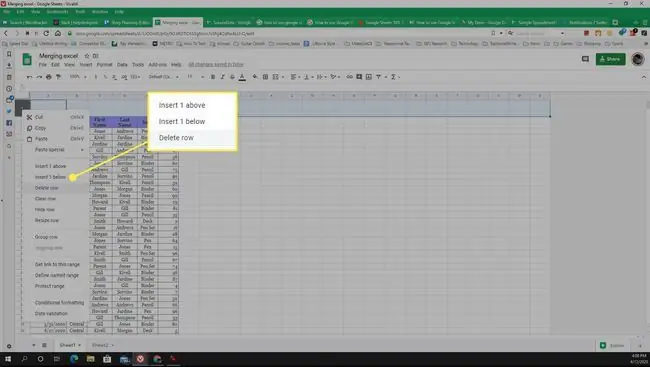Toggle bold formatting in the toolbar

213,77
